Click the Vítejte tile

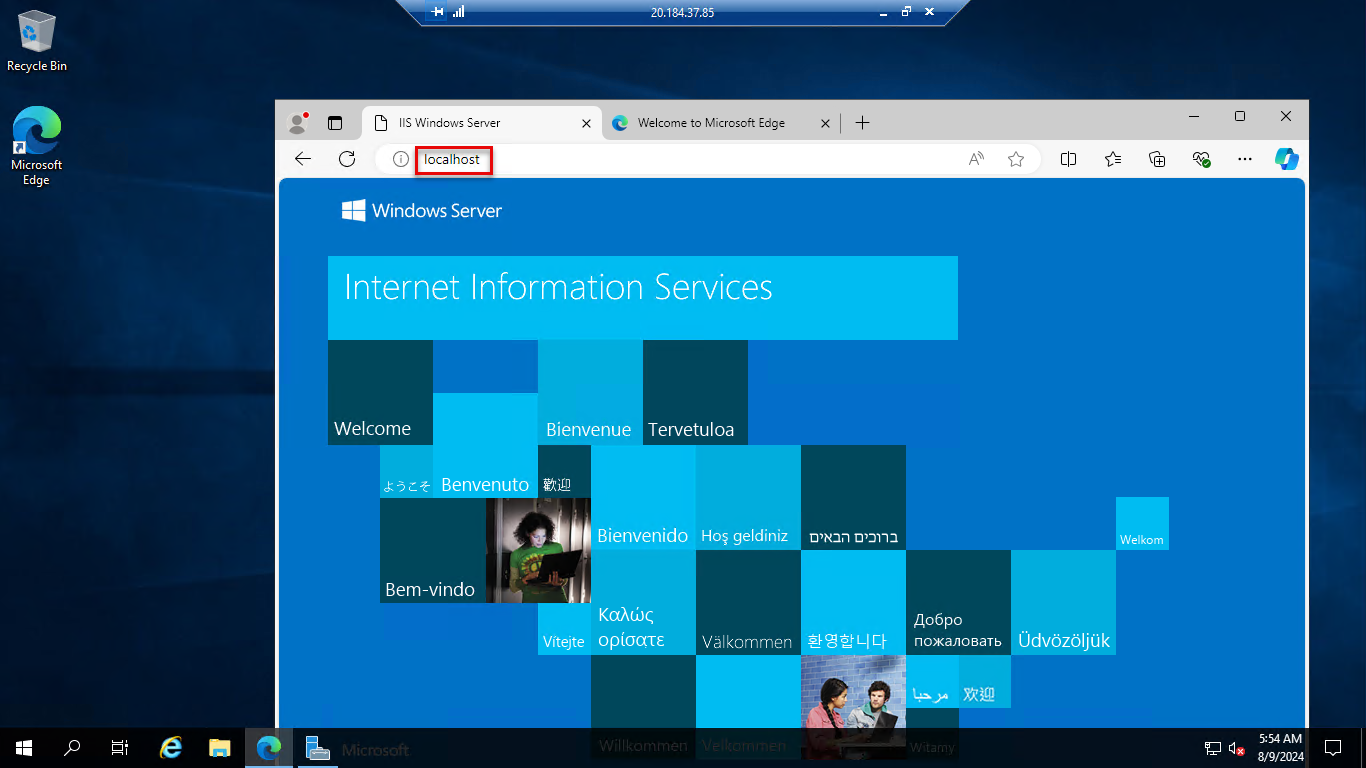(564, 629)
